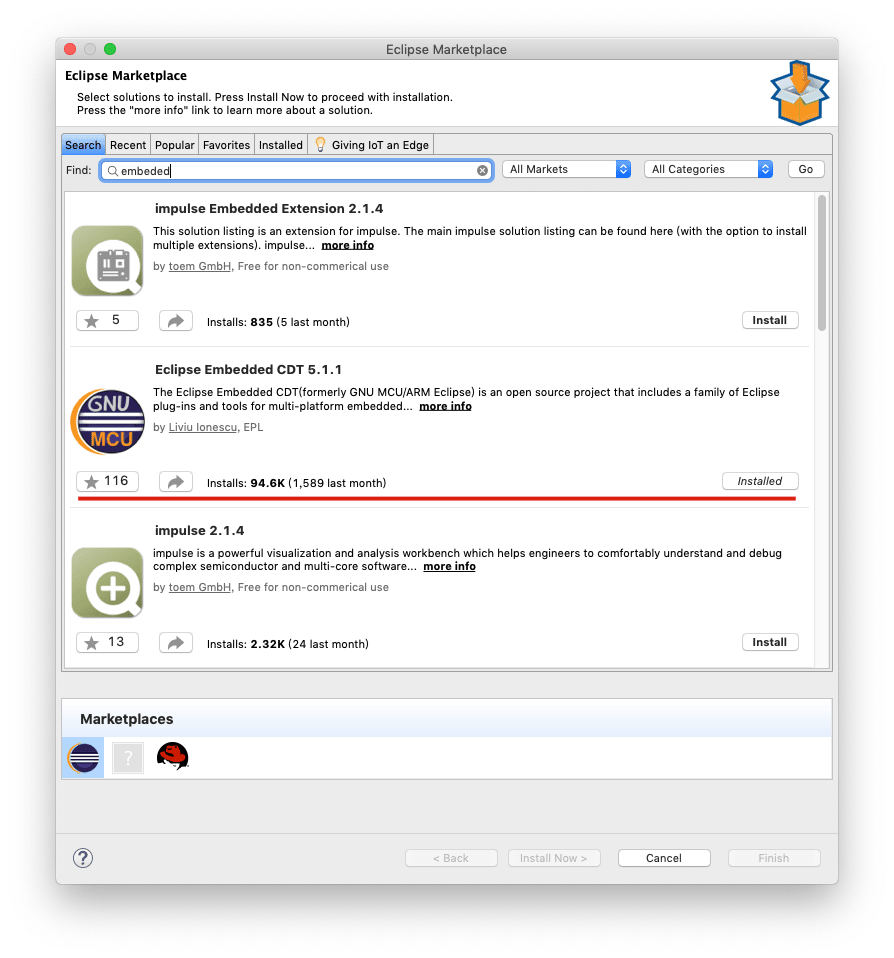Share Eclipse Embedded CDT with arrow icon
This screenshot has width=894, height=958.
point(176,481)
